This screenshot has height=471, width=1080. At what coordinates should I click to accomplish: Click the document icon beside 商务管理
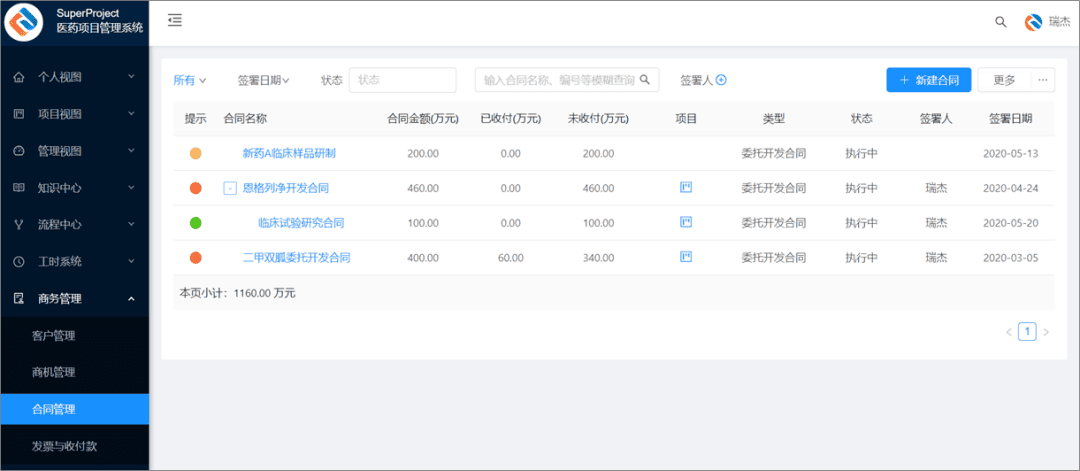tap(19, 299)
